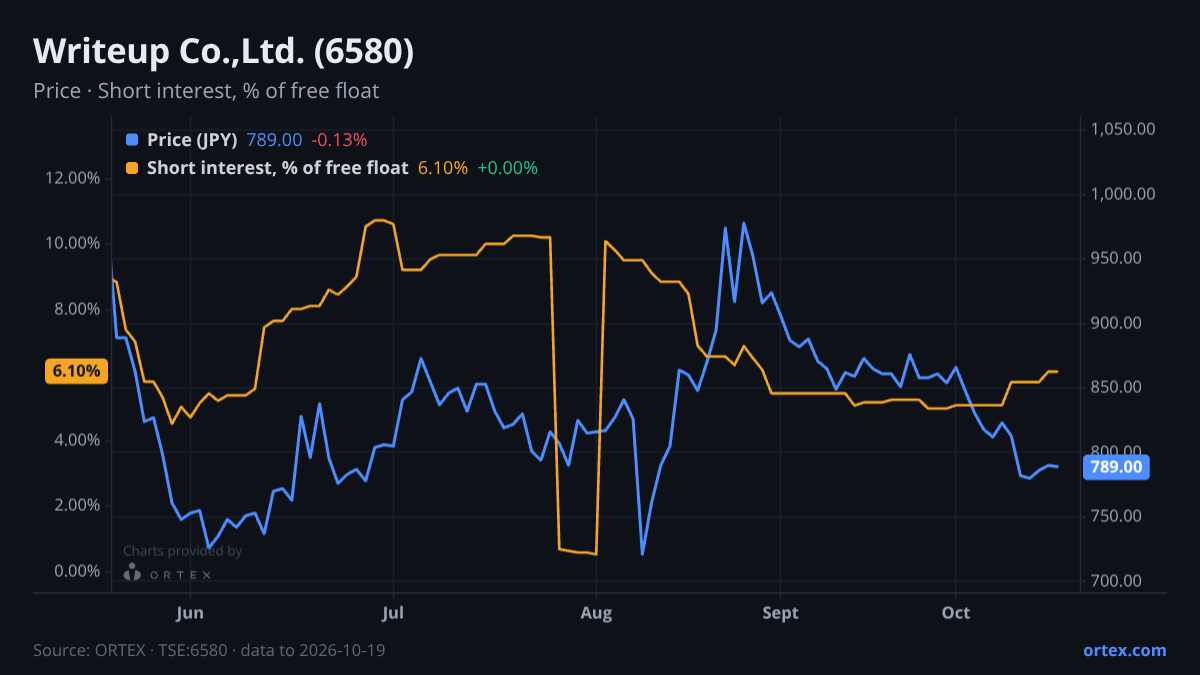1200x675 pixels.
Task: Click the Charts provided by text
Action: [x=182, y=551]
